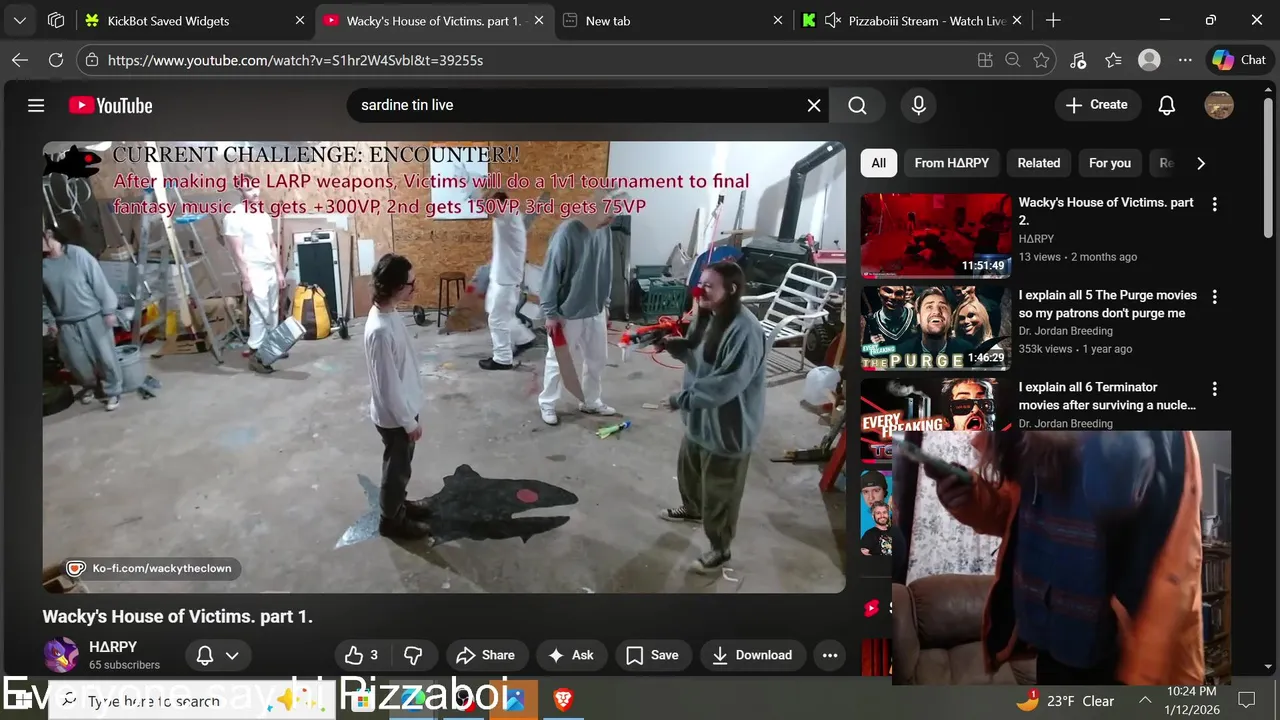Save the video to a playlist
Screen dimensions: 1280x720
click(652, 655)
